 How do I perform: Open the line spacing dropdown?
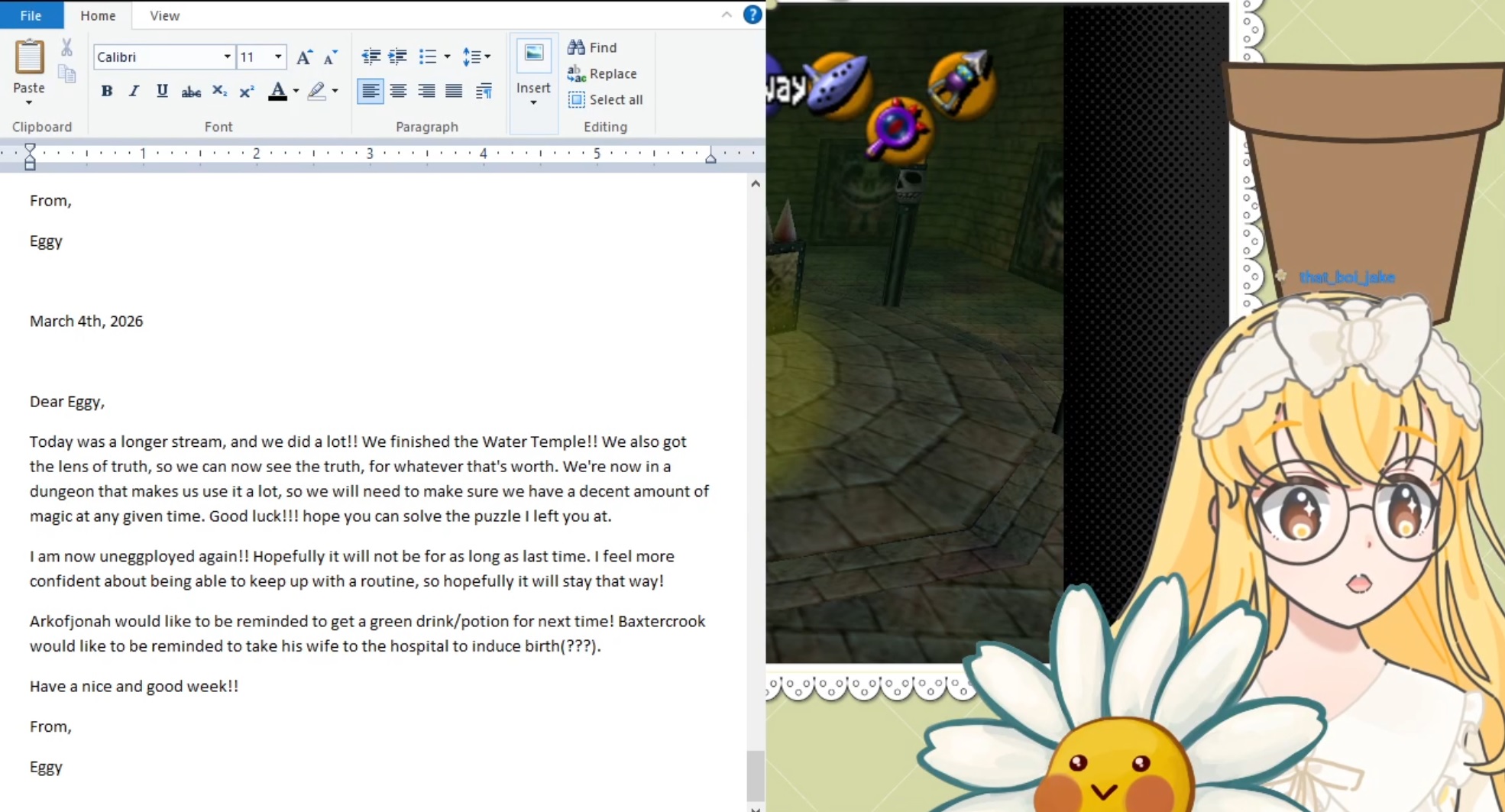(x=476, y=56)
